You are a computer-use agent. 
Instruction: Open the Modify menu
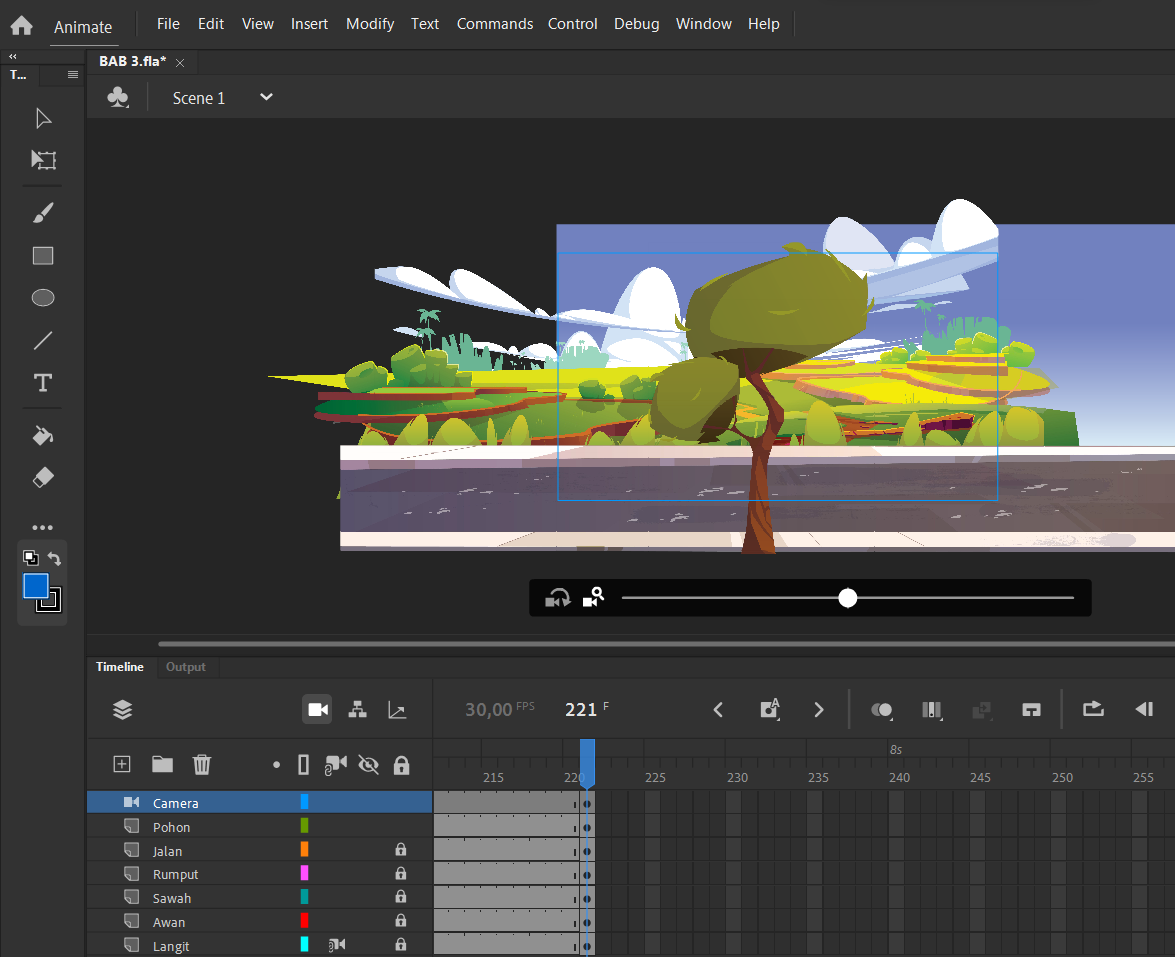tap(369, 24)
